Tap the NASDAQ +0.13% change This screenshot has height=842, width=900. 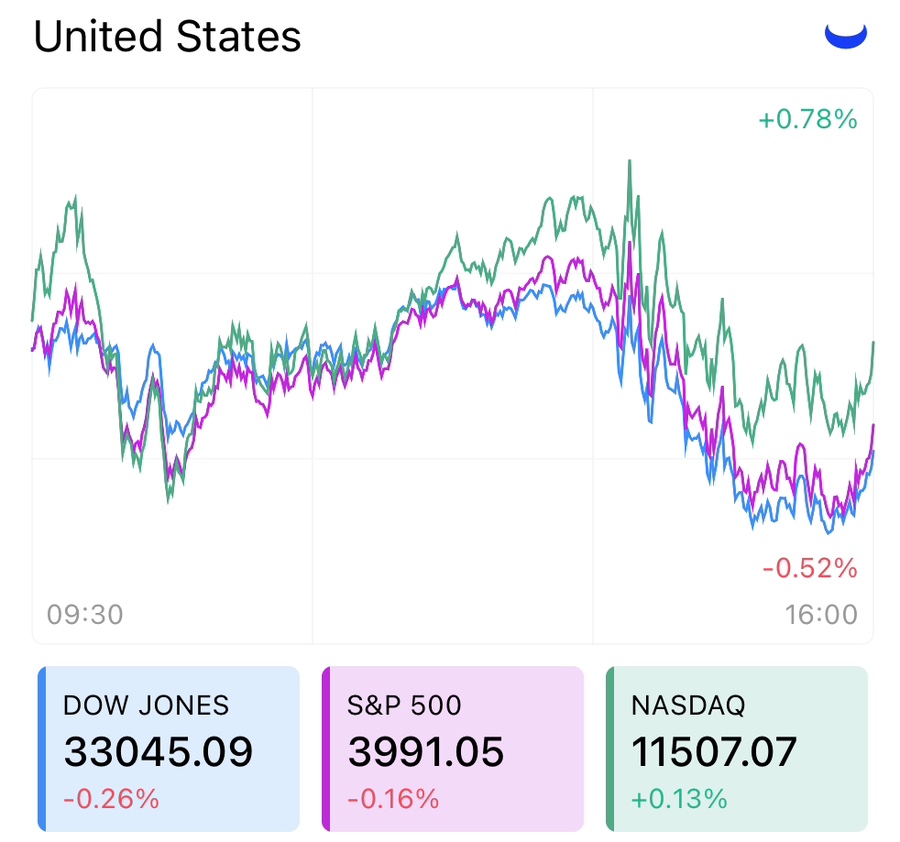[x=679, y=800]
